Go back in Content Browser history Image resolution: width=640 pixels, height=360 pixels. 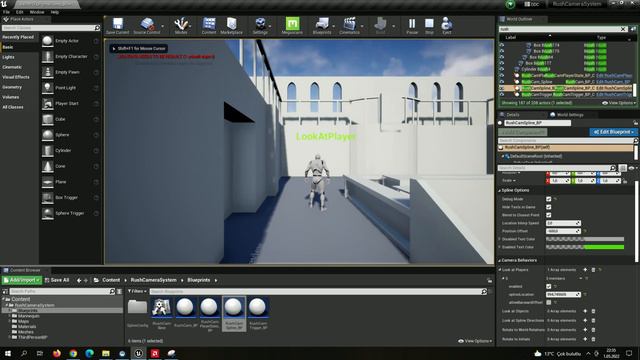[x=79, y=280]
